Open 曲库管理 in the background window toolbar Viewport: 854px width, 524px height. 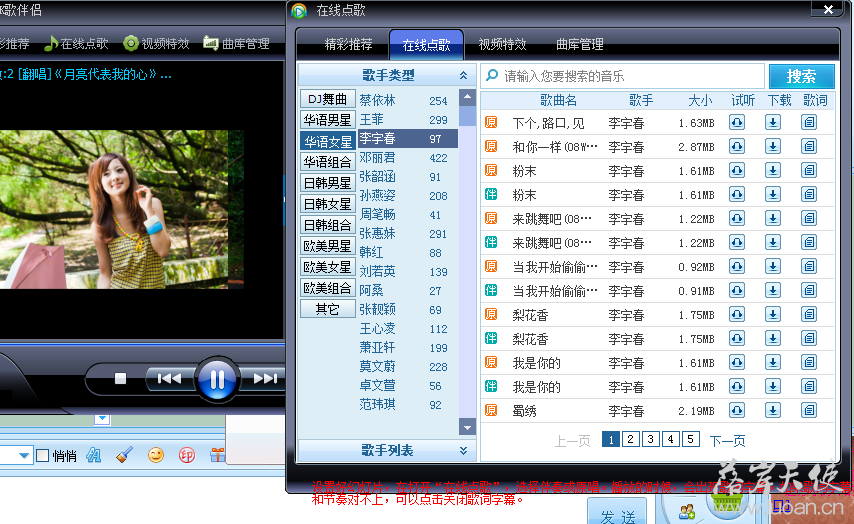point(236,44)
